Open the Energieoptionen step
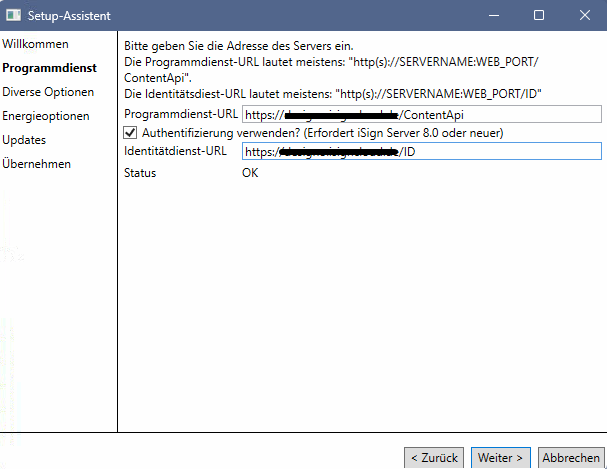The image size is (607, 469). click(x=46, y=116)
